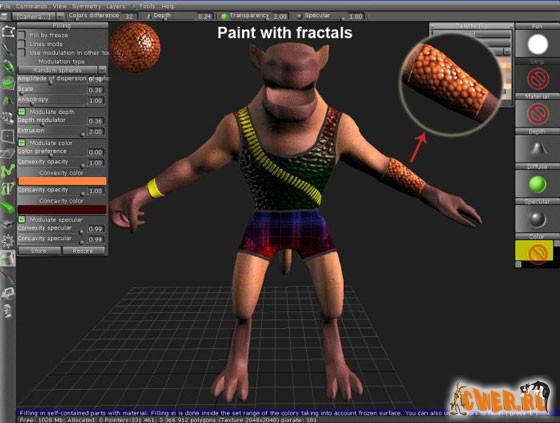This screenshot has width=560, height=423.
Task: Open the Layers menu
Action: [115, 6]
